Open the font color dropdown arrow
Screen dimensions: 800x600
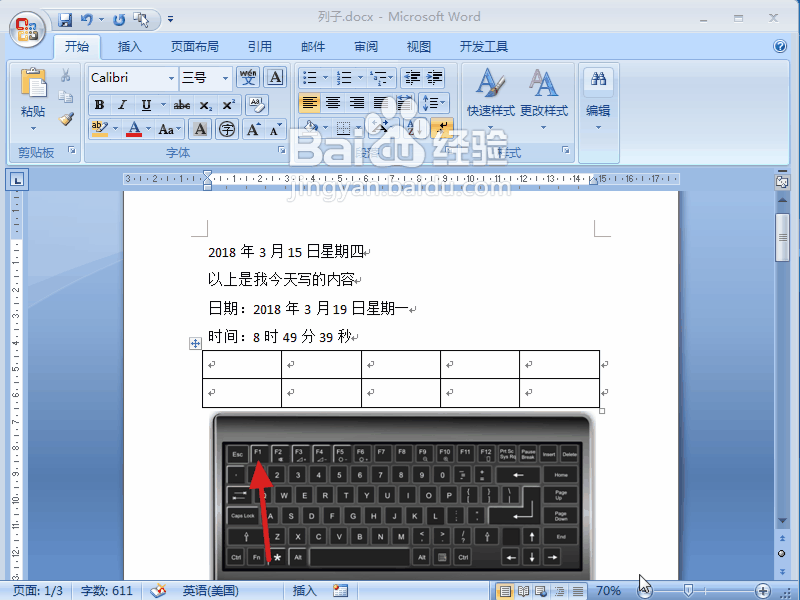148,129
